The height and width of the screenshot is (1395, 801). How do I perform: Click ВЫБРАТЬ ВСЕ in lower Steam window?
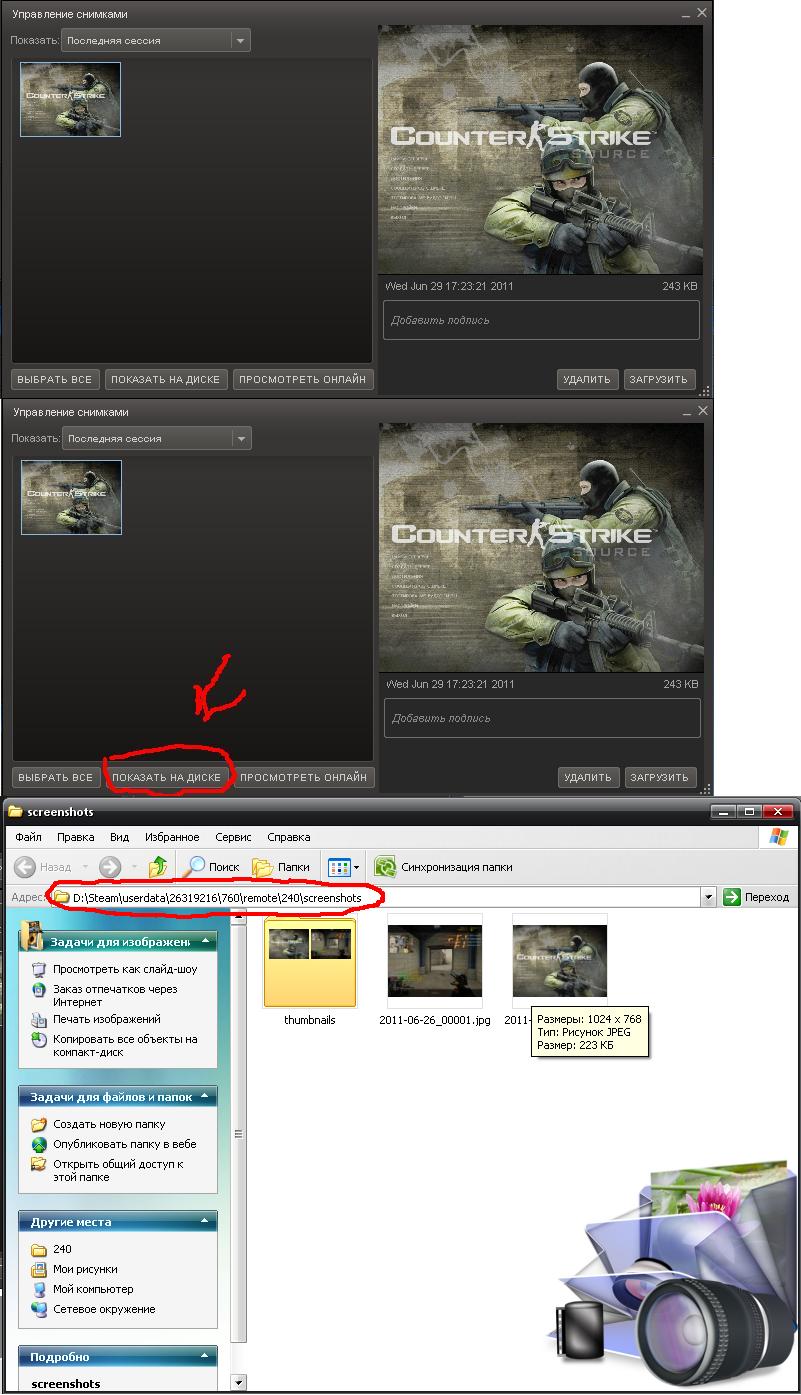[x=56, y=777]
